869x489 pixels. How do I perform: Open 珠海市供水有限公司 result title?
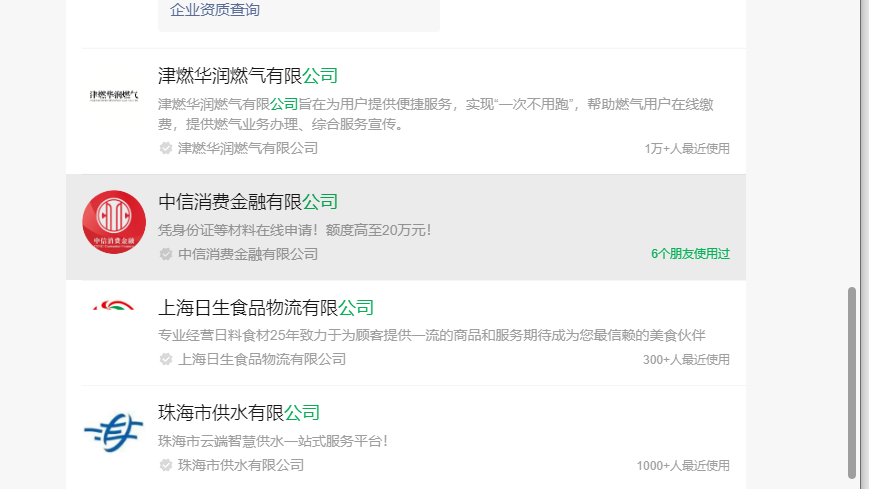[x=239, y=413]
